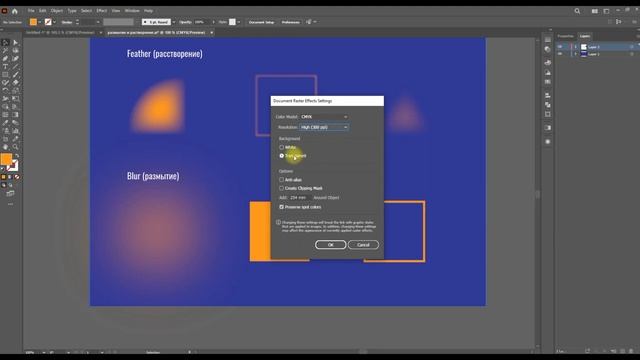Open the stroke weight dropdown
The width and height of the screenshot is (640, 360).
click(98, 22)
